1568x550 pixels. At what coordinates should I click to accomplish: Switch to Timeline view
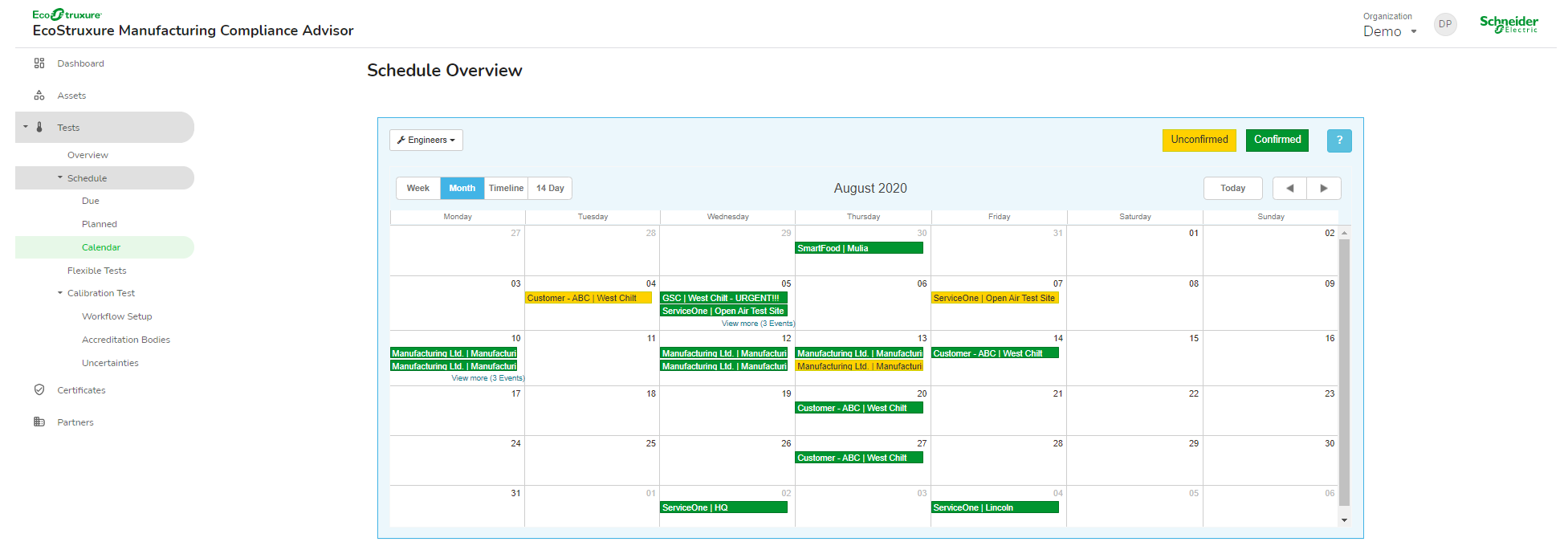click(506, 188)
